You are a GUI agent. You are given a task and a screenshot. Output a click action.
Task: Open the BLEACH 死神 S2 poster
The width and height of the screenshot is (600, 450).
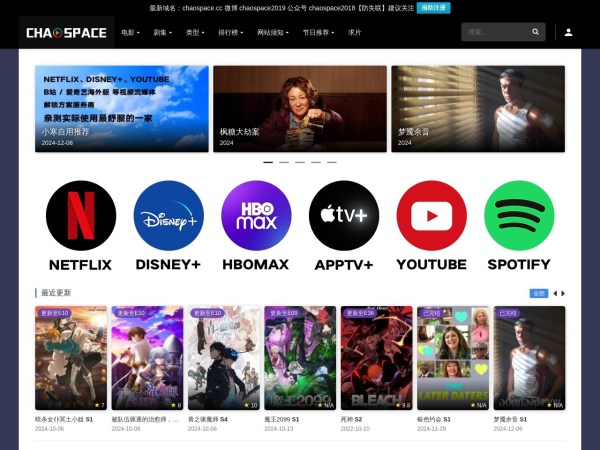pyautogui.click(x=376, y=358)
